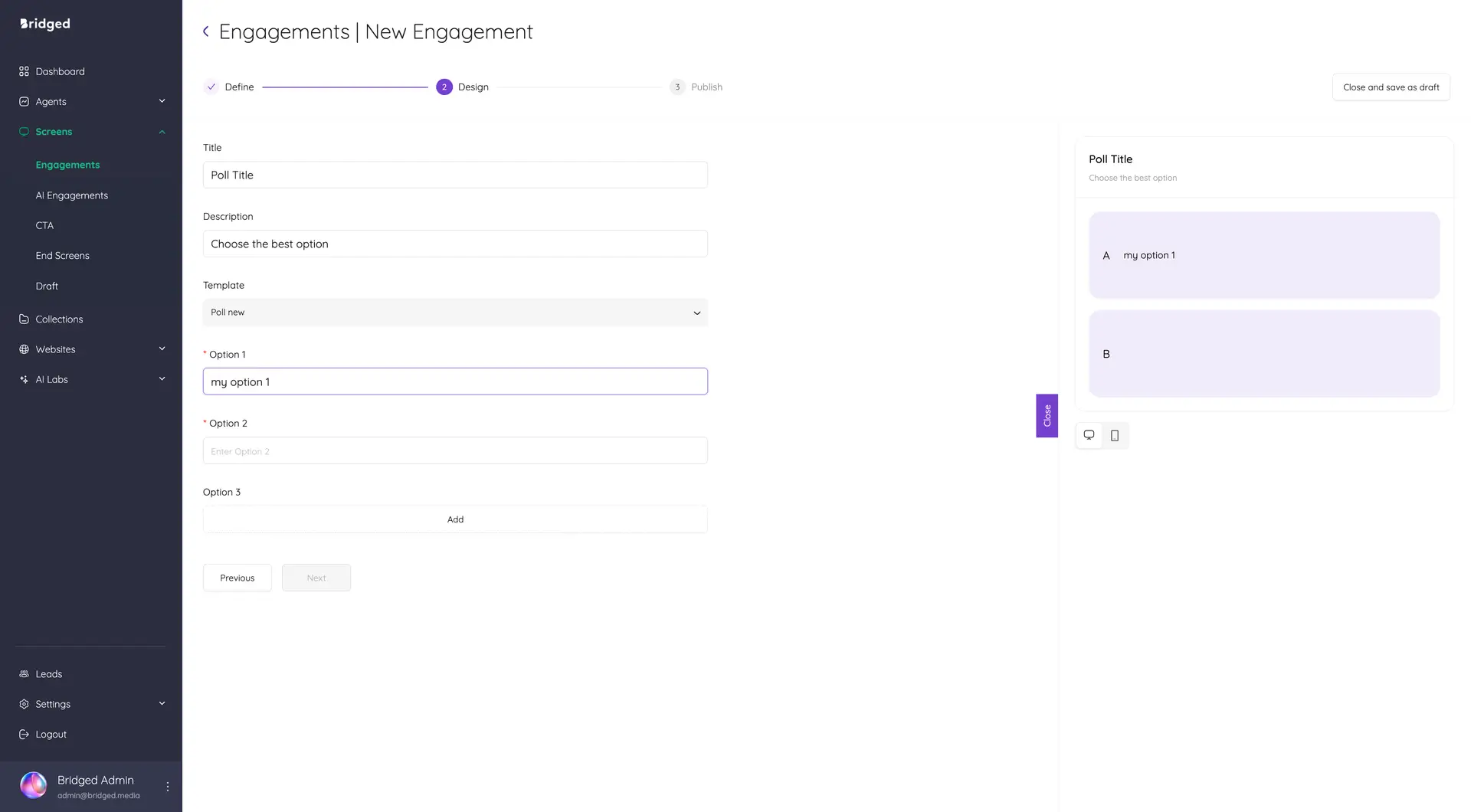Open Collections via its folder icon
Screen dimensions: 1471x812
24,319
